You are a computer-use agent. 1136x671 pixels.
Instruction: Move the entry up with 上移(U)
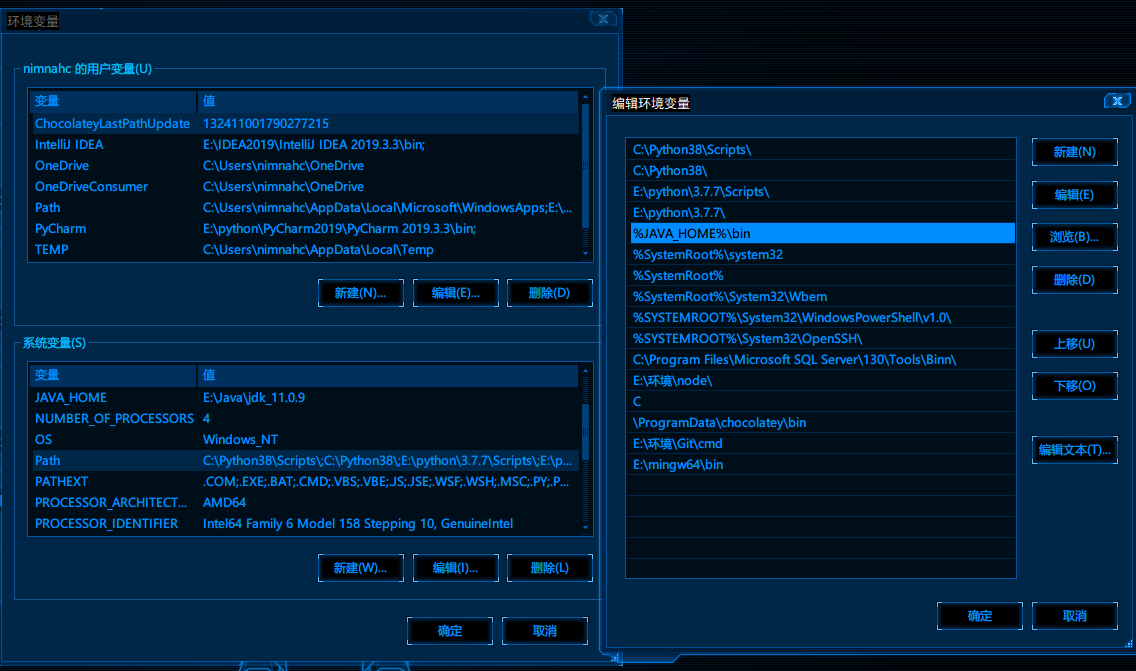1074,343
